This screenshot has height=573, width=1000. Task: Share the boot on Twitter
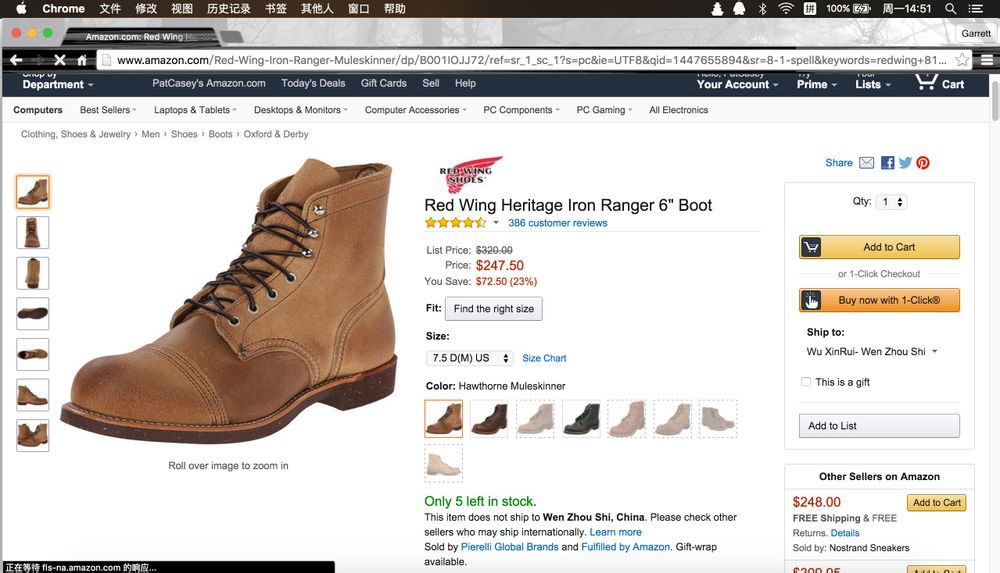(905, 163)
